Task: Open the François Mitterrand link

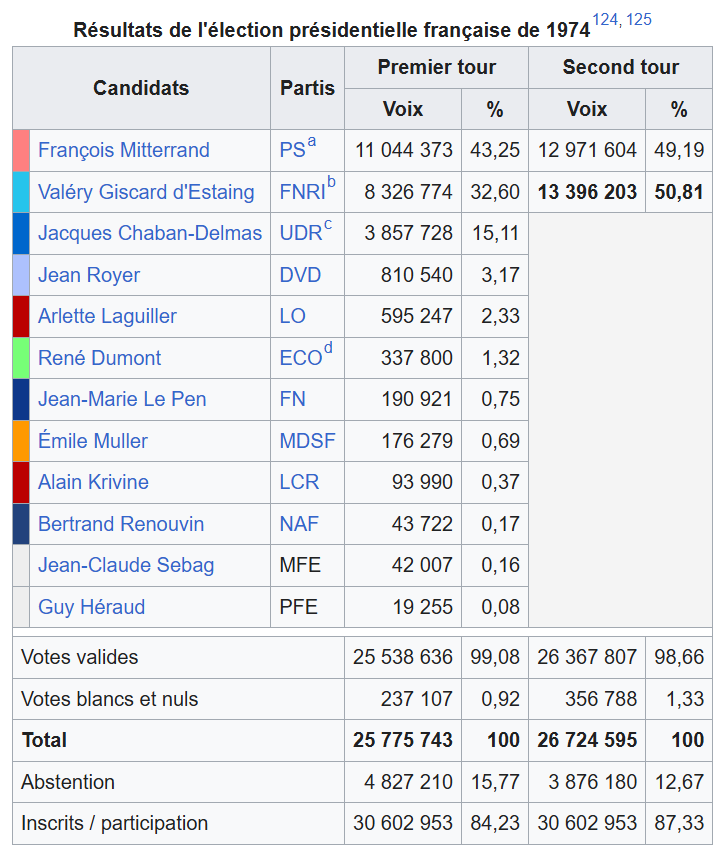Action: click(x=123, y=151)
